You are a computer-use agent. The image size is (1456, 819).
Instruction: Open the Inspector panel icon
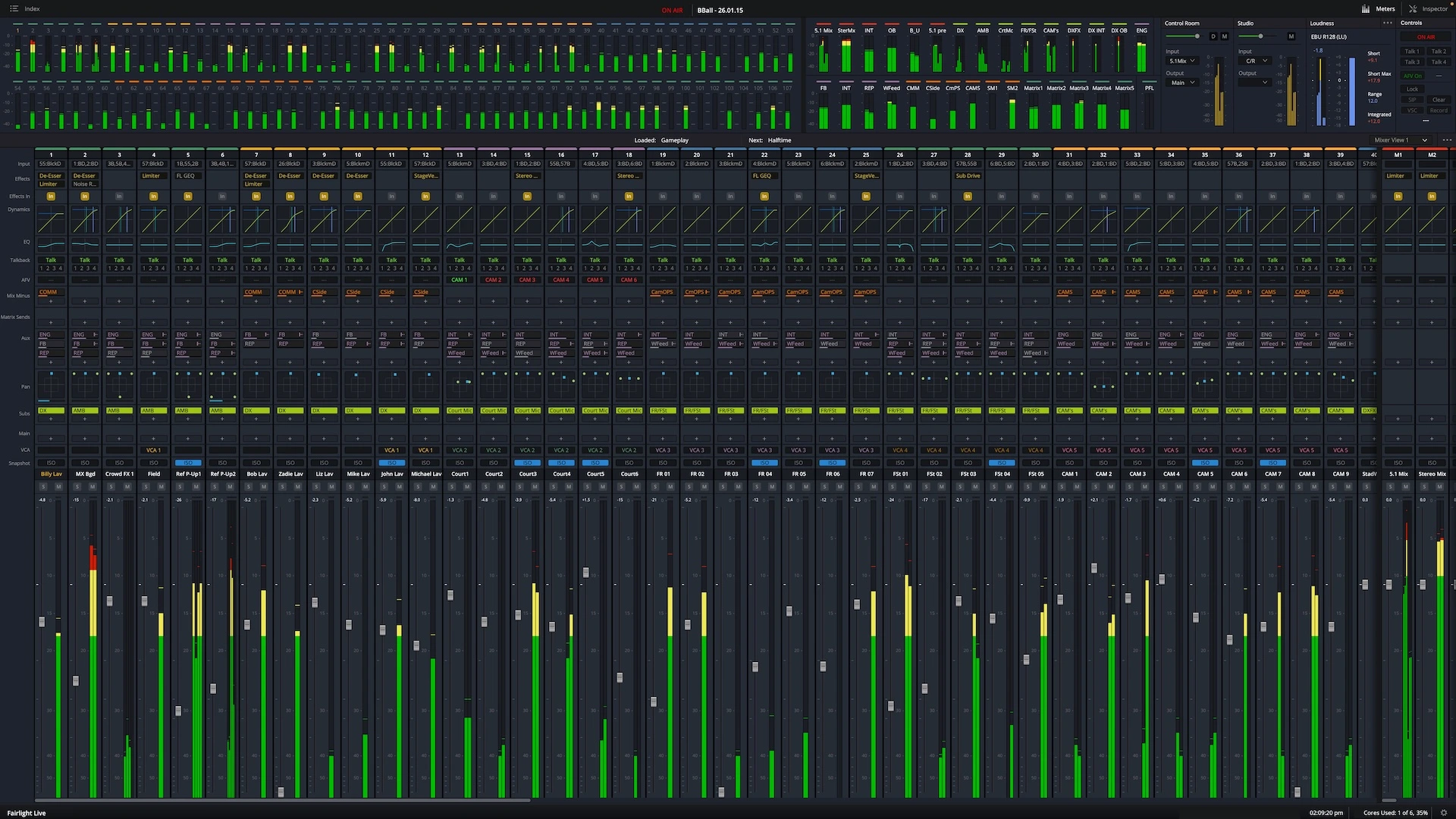click(1414, 9)
